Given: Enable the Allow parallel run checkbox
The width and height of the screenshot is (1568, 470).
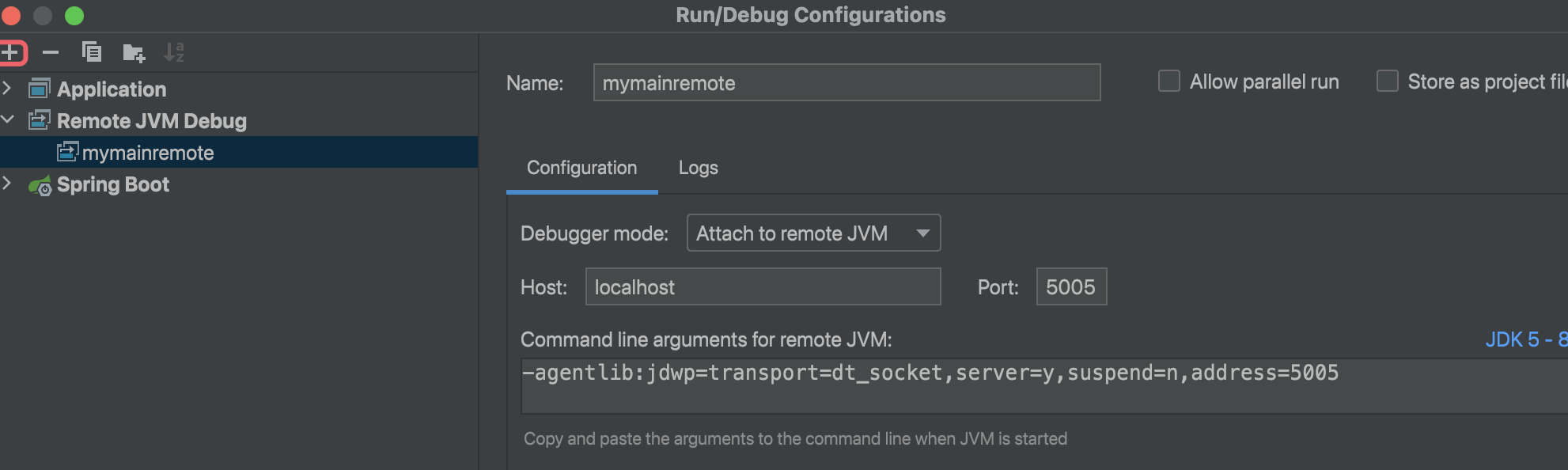Looking at the screenshot, I should (x=1169, y=81).
